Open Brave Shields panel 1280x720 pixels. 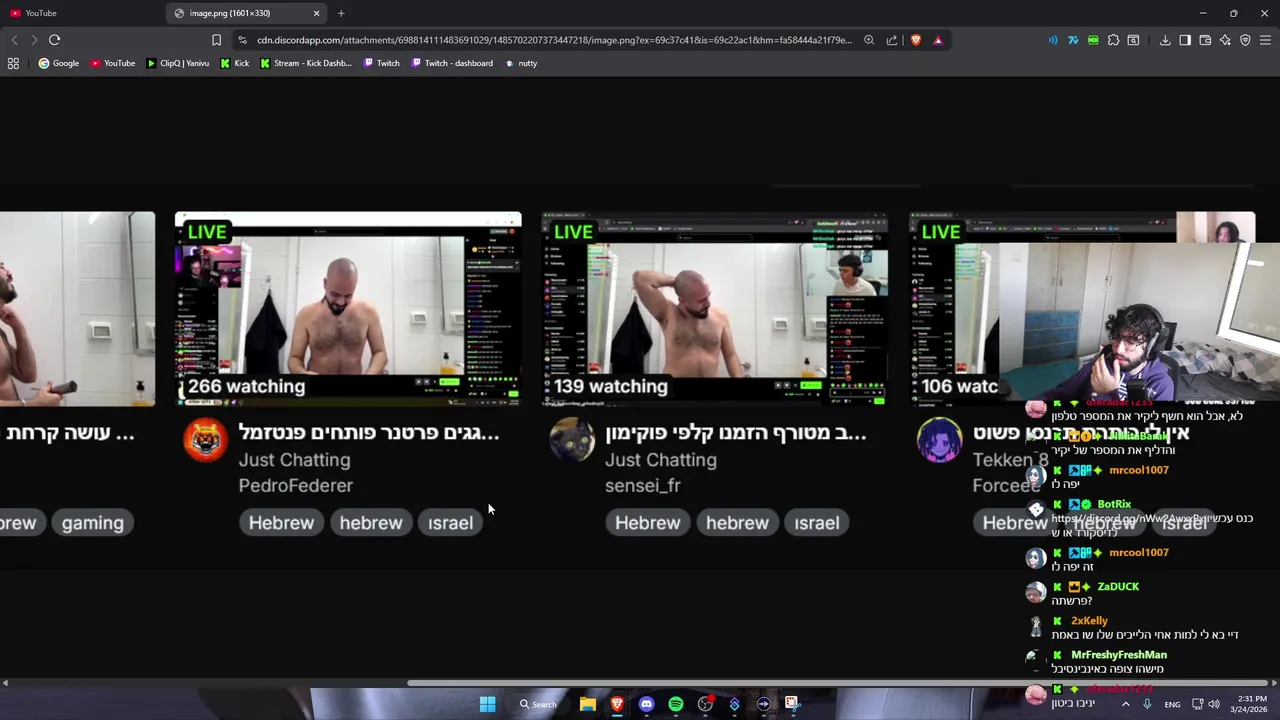pos(915,40)
